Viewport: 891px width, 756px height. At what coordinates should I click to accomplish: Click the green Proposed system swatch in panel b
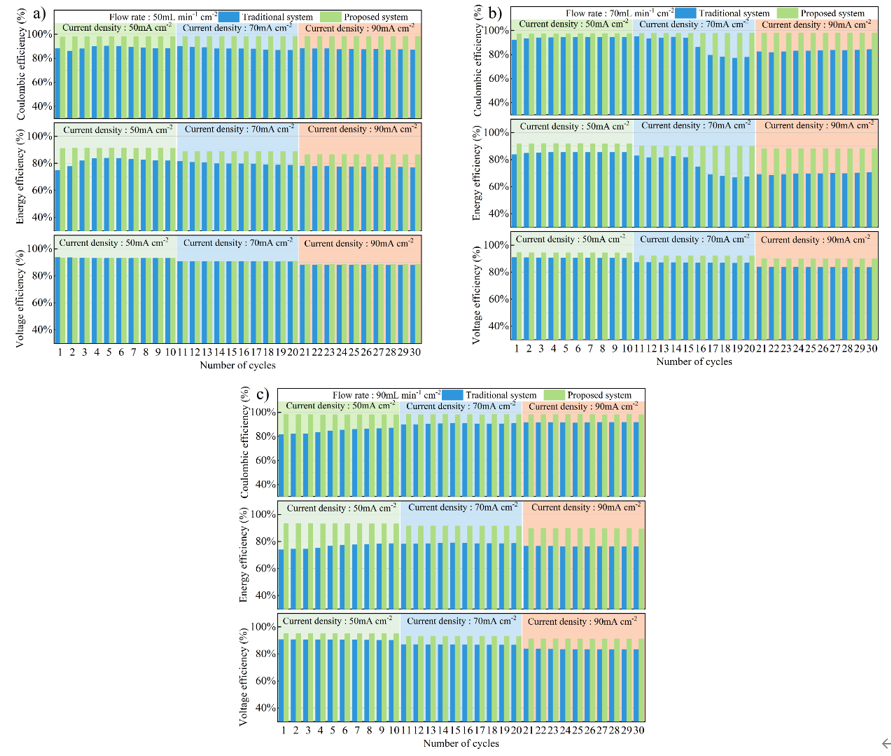[788, 13]
